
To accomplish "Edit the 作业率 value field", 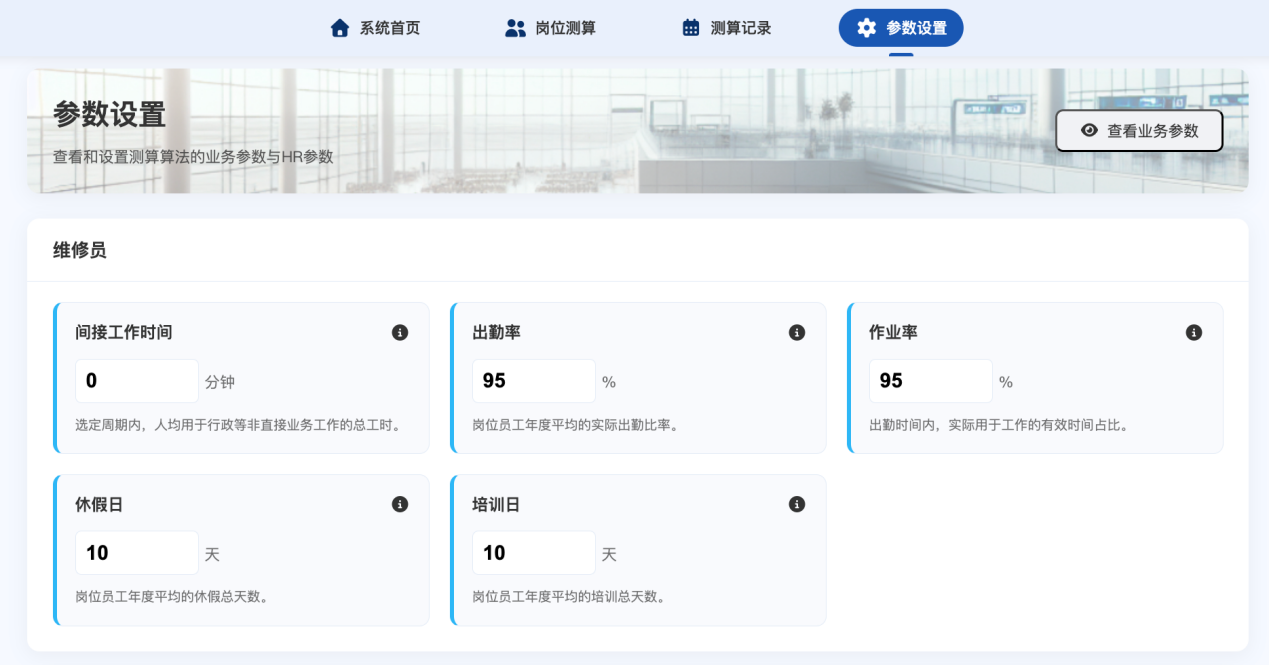I will [x=931, y=381].
